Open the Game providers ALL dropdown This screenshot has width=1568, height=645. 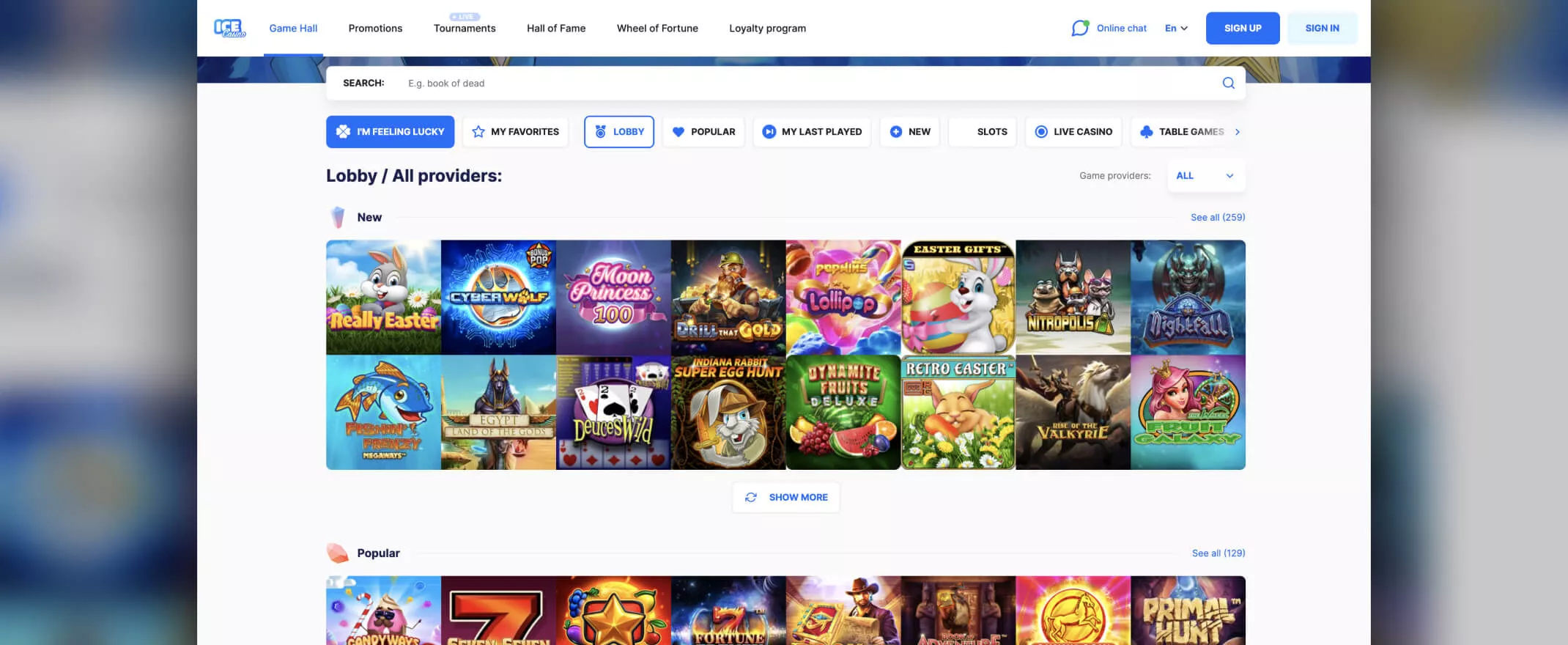pos(1205,176)
